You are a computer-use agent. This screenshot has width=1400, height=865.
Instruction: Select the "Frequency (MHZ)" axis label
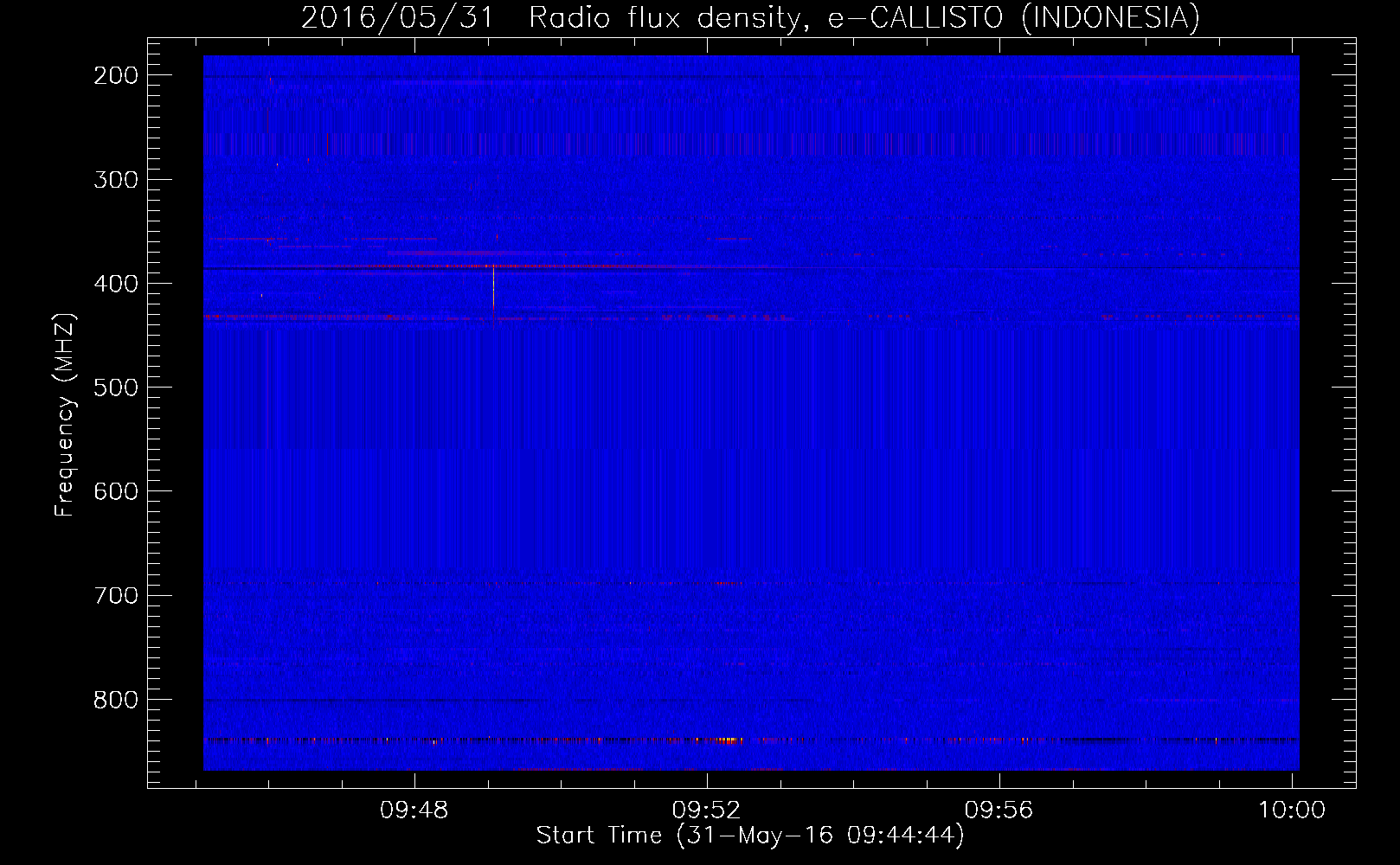tap(65, 414)
